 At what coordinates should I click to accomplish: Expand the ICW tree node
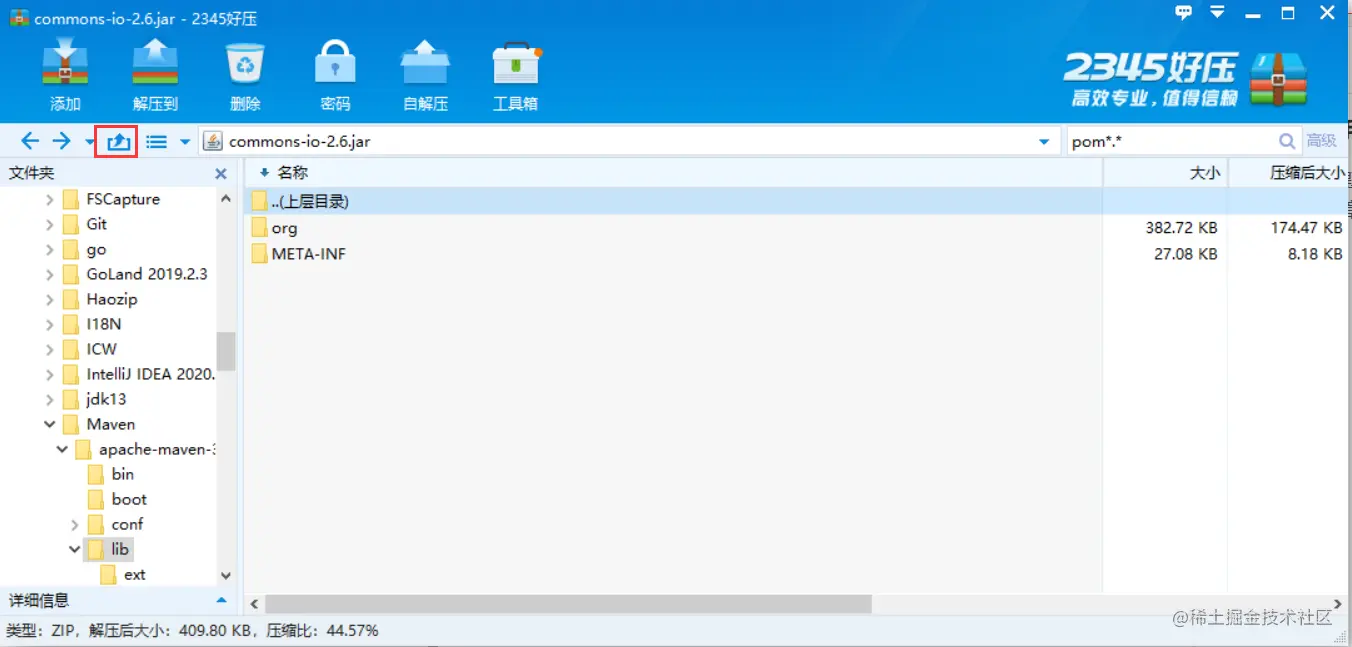click(x=50, y=349)
